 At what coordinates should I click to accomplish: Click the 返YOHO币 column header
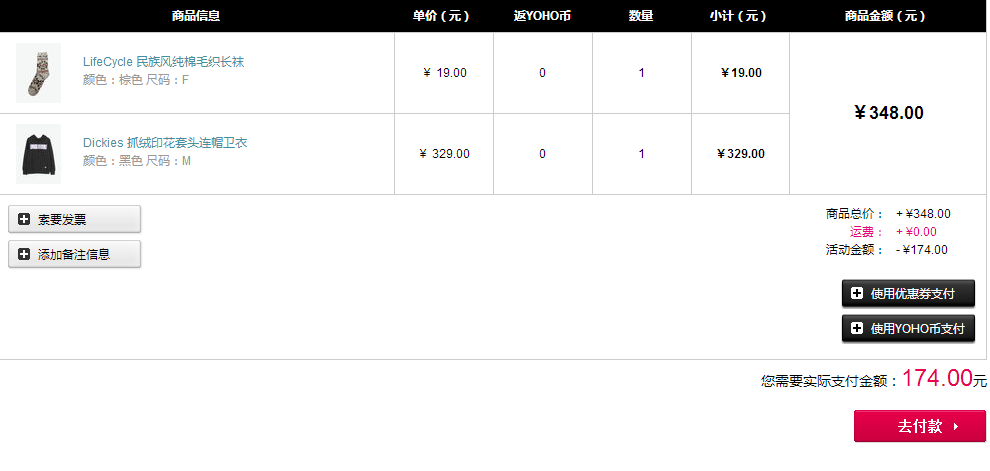coord(542,16)
